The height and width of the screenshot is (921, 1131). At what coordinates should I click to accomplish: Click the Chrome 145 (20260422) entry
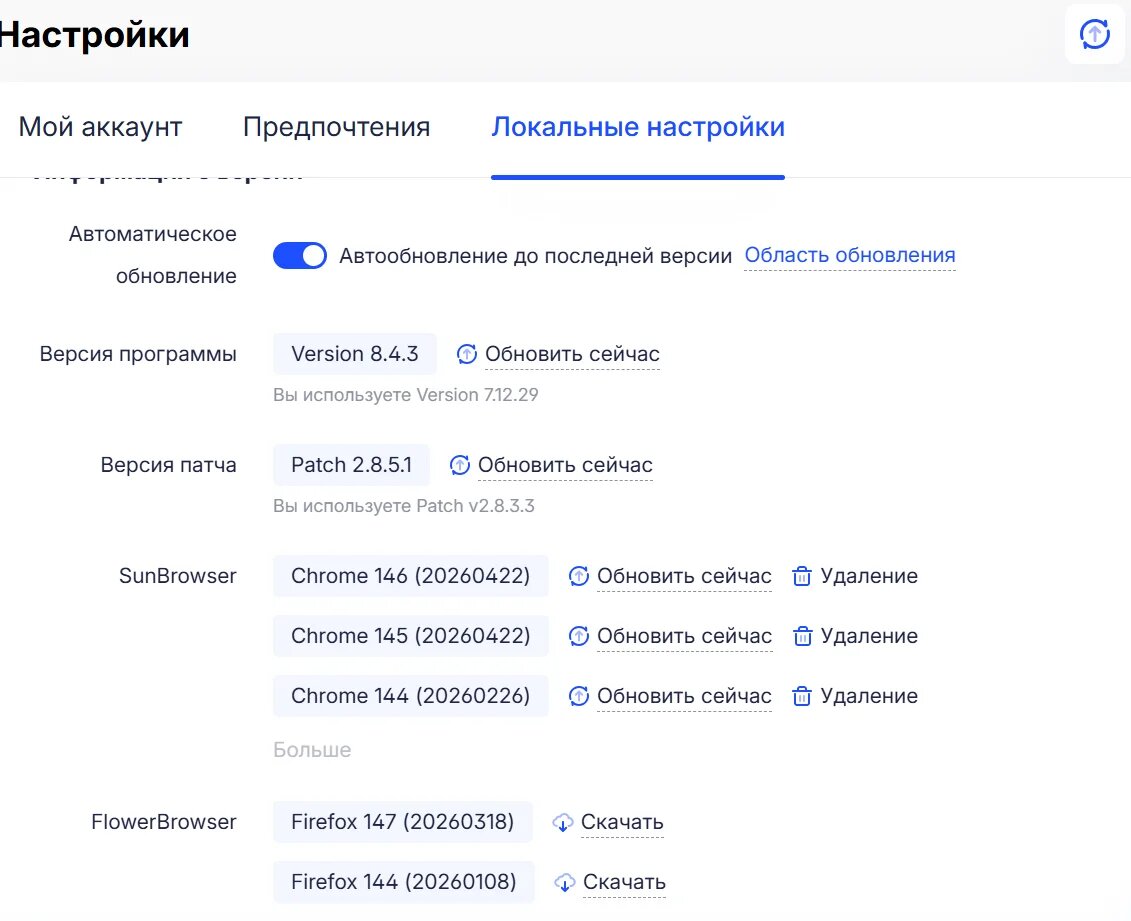click(410, 636)
